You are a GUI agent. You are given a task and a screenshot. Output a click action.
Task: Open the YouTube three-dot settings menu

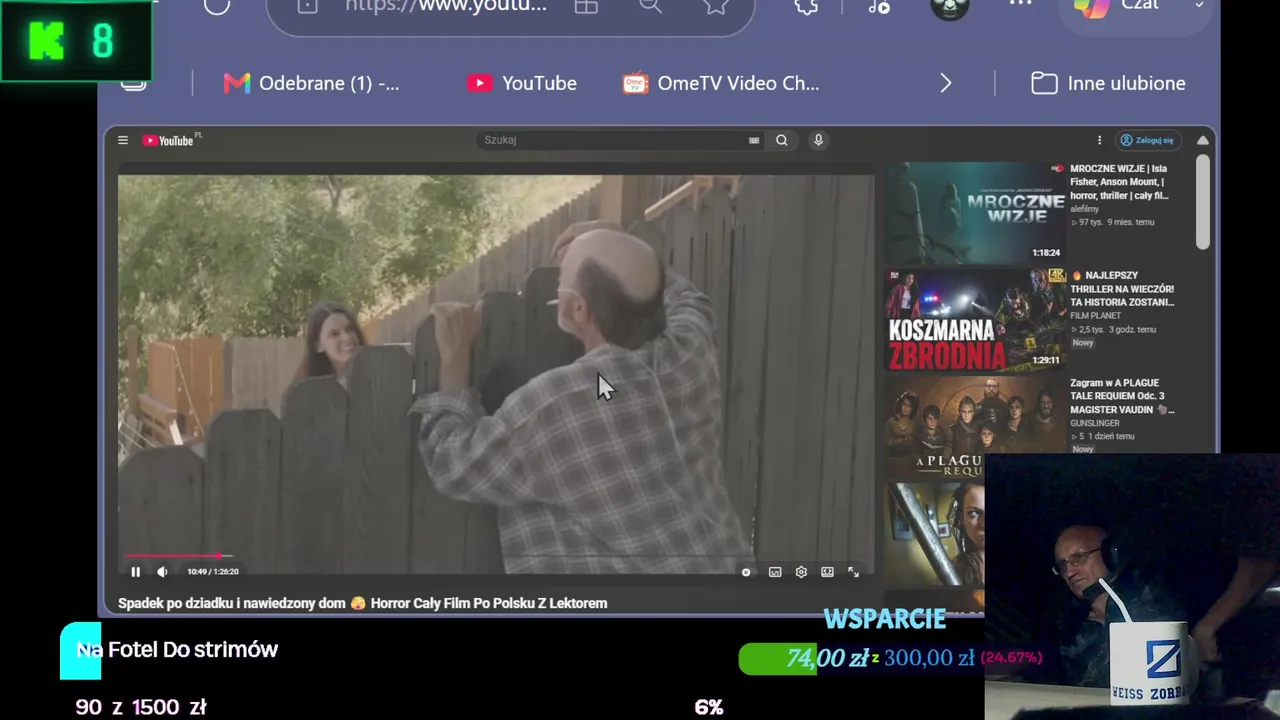(x=1099, y=141)
